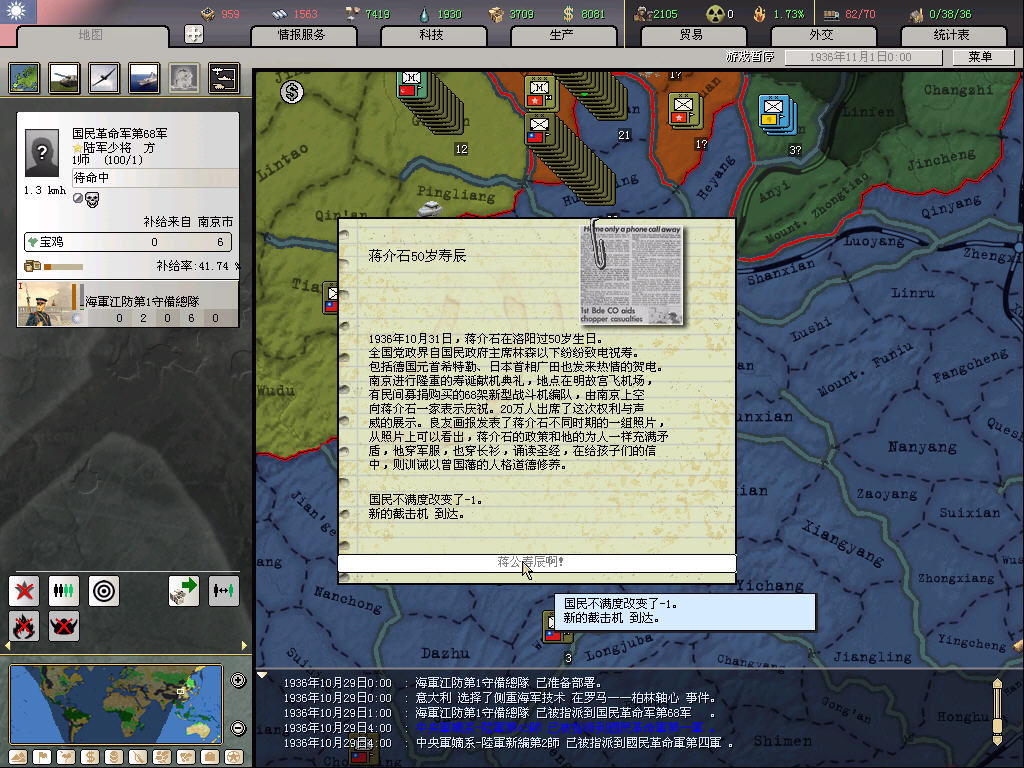1024x768 pixels.
Task: Open the 情报服务 intelligence tab
Action: point(302,35)
